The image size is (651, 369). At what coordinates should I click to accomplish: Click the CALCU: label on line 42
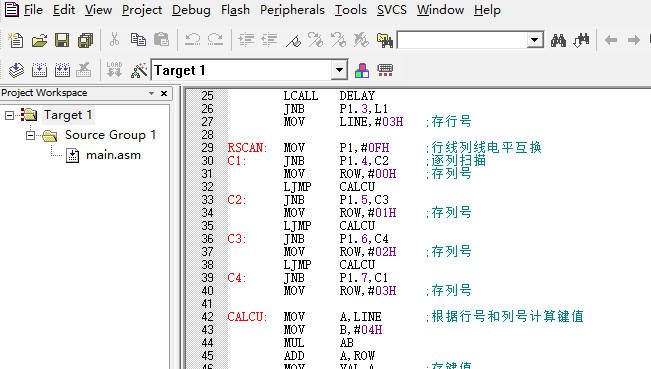(247, 317)
